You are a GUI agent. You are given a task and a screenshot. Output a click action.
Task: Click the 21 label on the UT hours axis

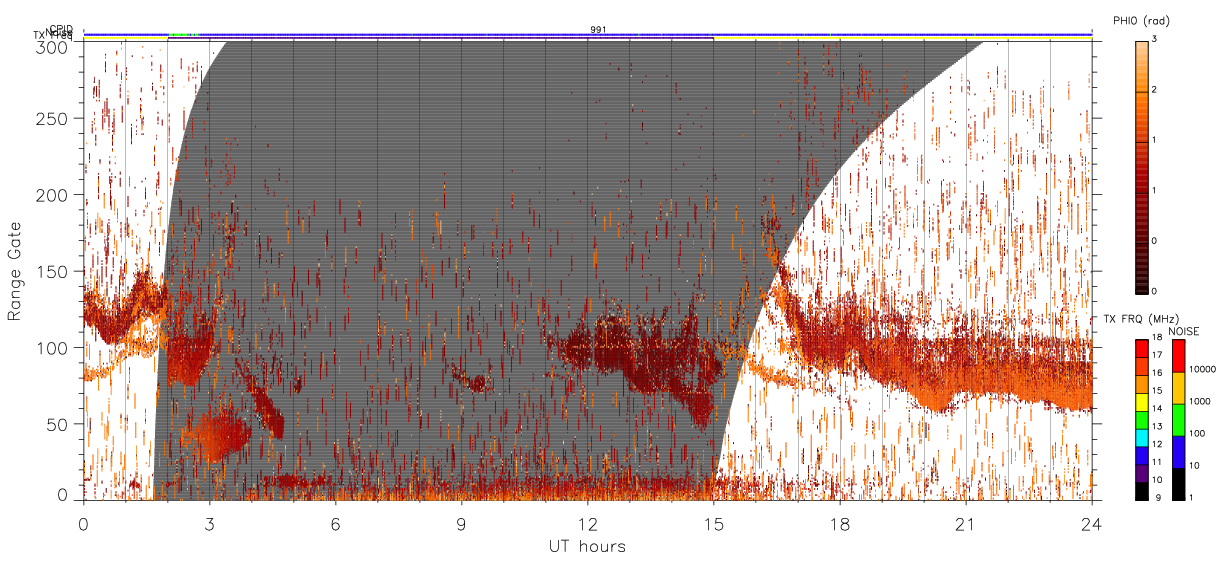tap(965, 521)
